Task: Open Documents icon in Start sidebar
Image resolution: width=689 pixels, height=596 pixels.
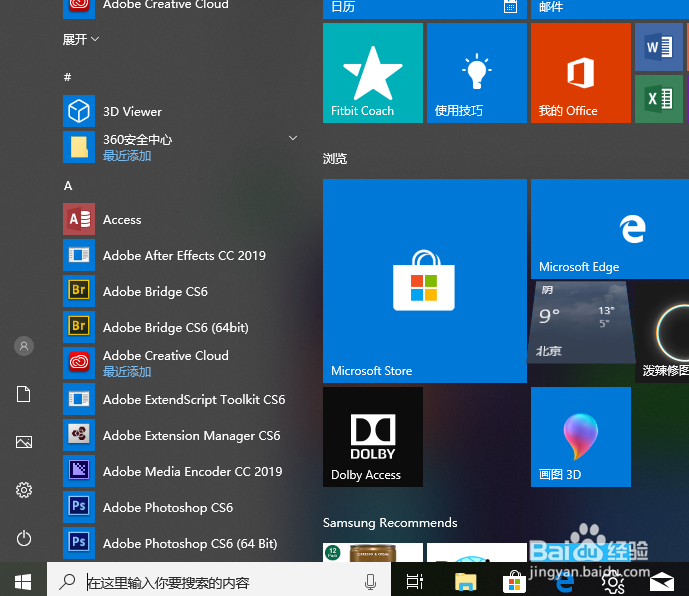Action: [x=24, y=394]
